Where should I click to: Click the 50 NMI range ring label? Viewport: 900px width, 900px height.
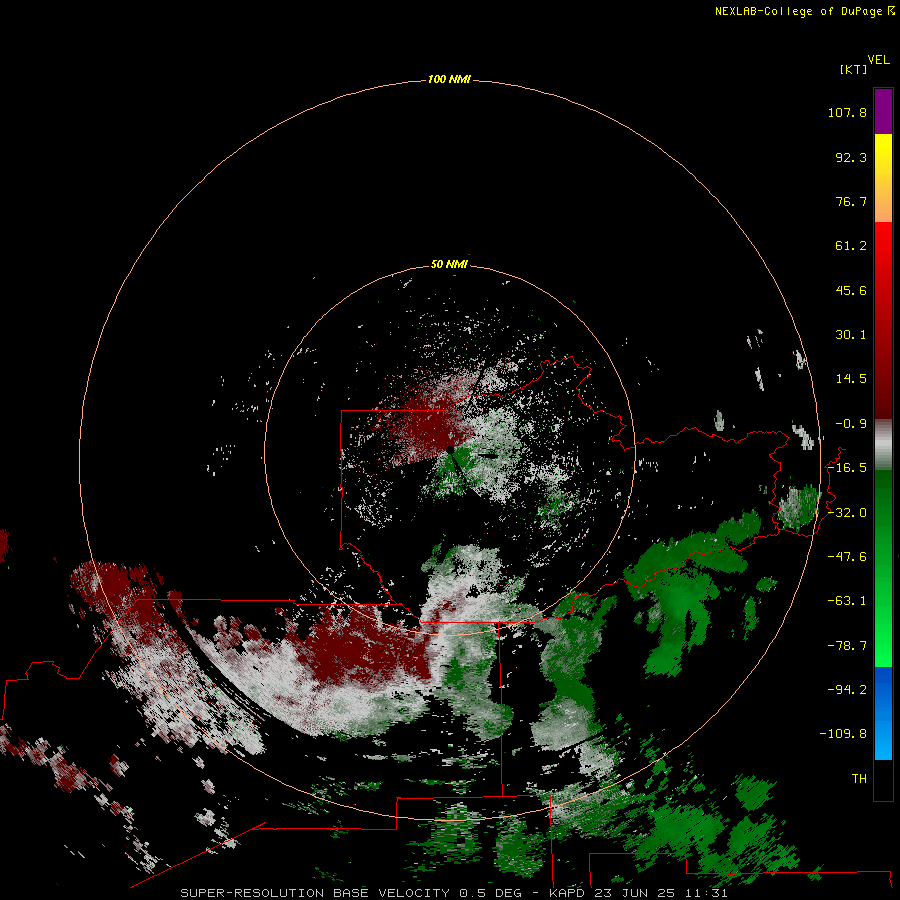(449, 264)
